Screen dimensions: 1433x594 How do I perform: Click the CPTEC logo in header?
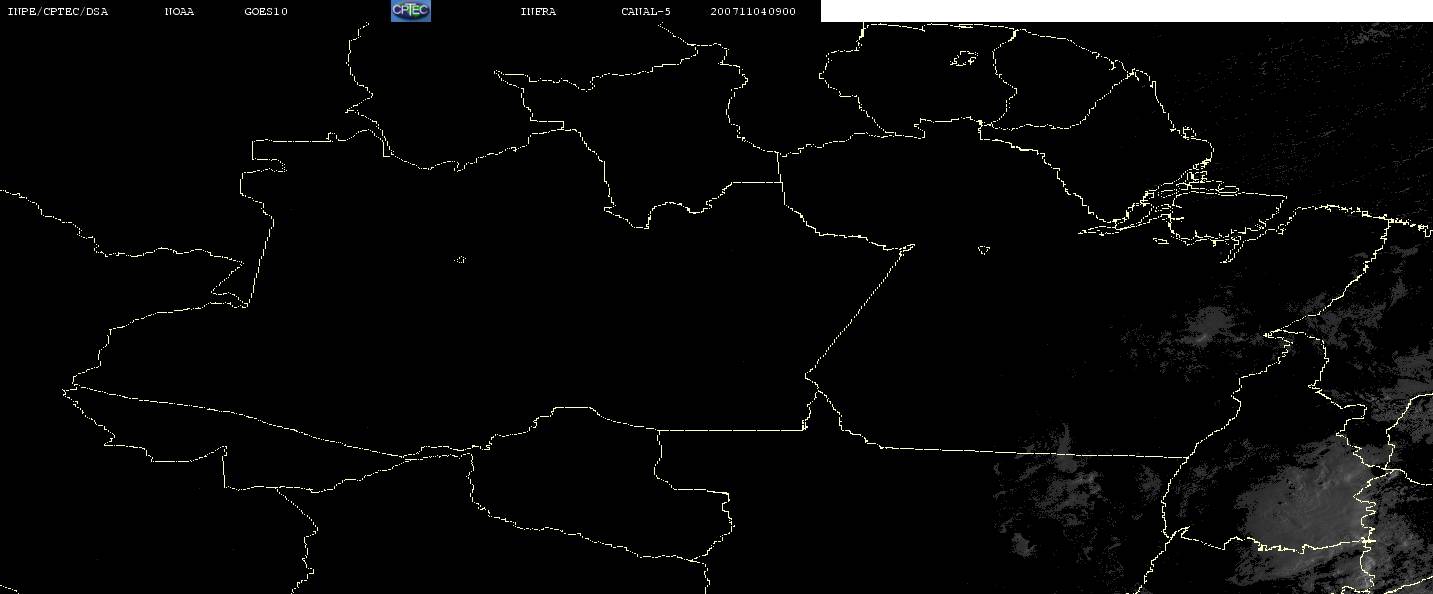pyautogui.click(x=410, y=11)
